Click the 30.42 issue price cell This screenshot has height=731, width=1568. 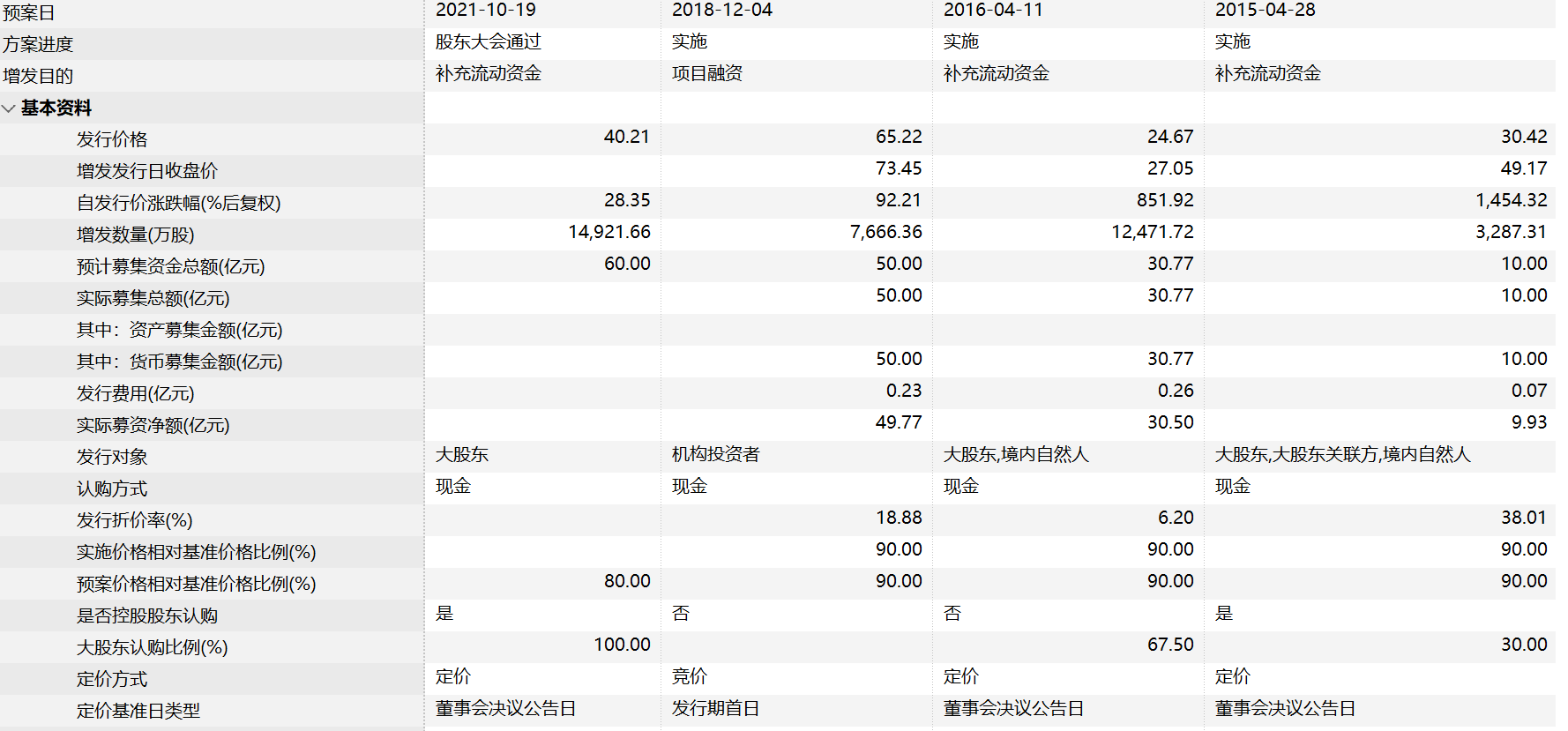coord(1524,137)
